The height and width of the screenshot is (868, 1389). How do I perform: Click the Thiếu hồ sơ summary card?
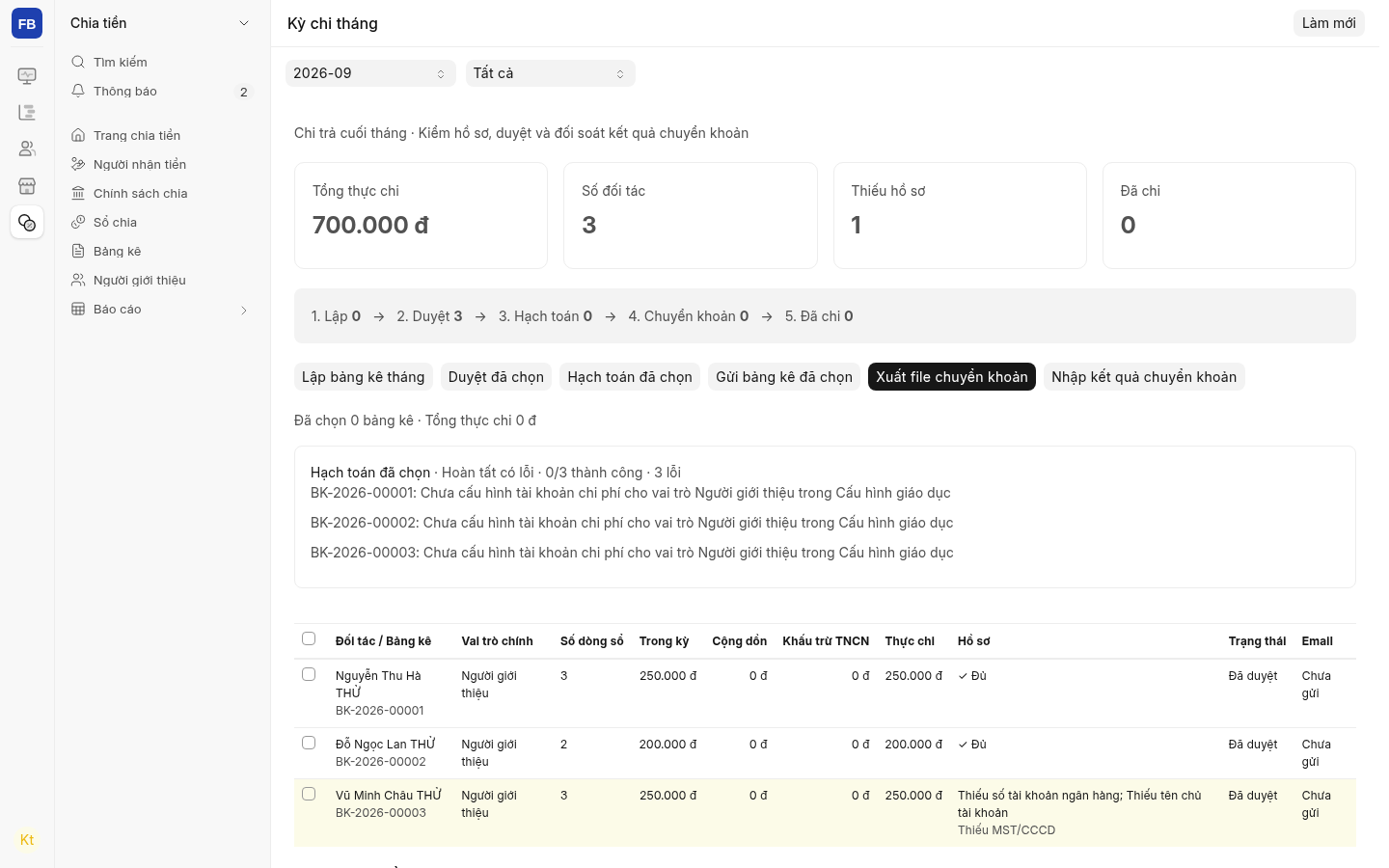960,215
